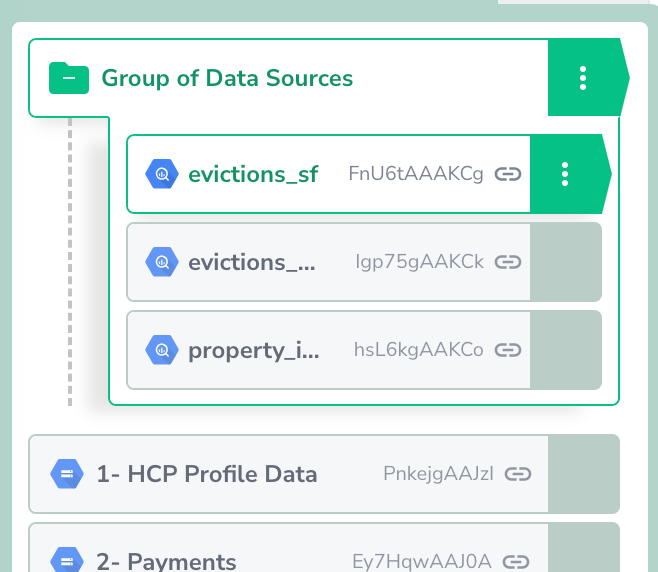658x572 pixels.
Task: Click the link icon next to lgp75gAAKCk
Action: click(508, 262)
